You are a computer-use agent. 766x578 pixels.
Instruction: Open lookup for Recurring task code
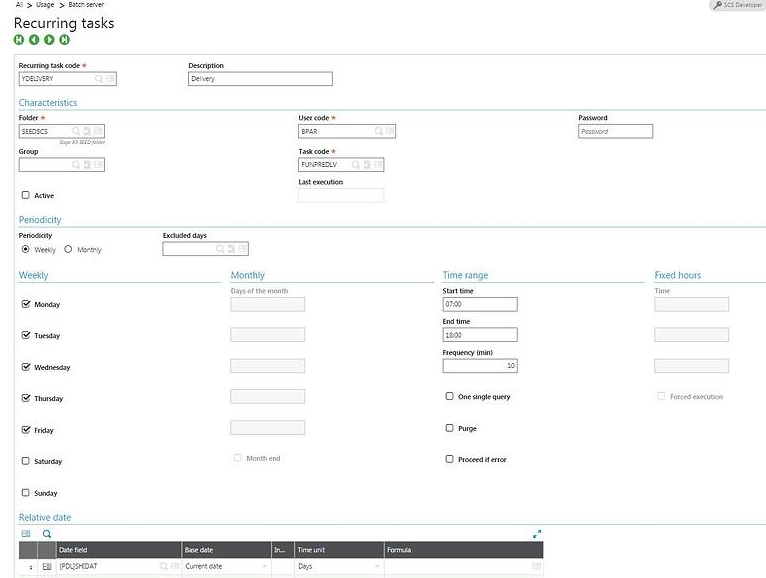tap(99, 78)
